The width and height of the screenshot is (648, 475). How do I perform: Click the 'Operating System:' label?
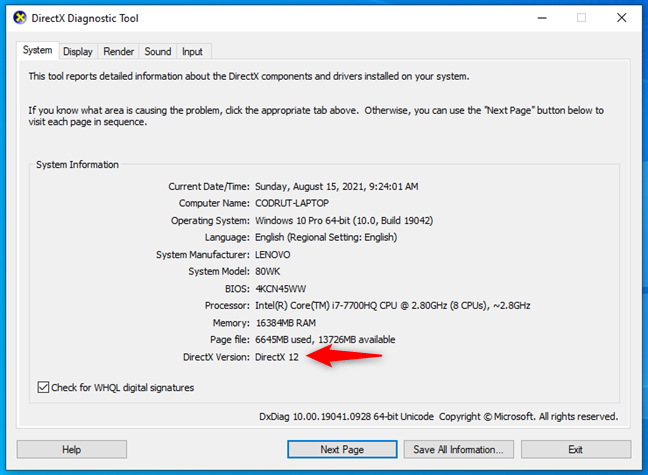[x=210, y=221]
